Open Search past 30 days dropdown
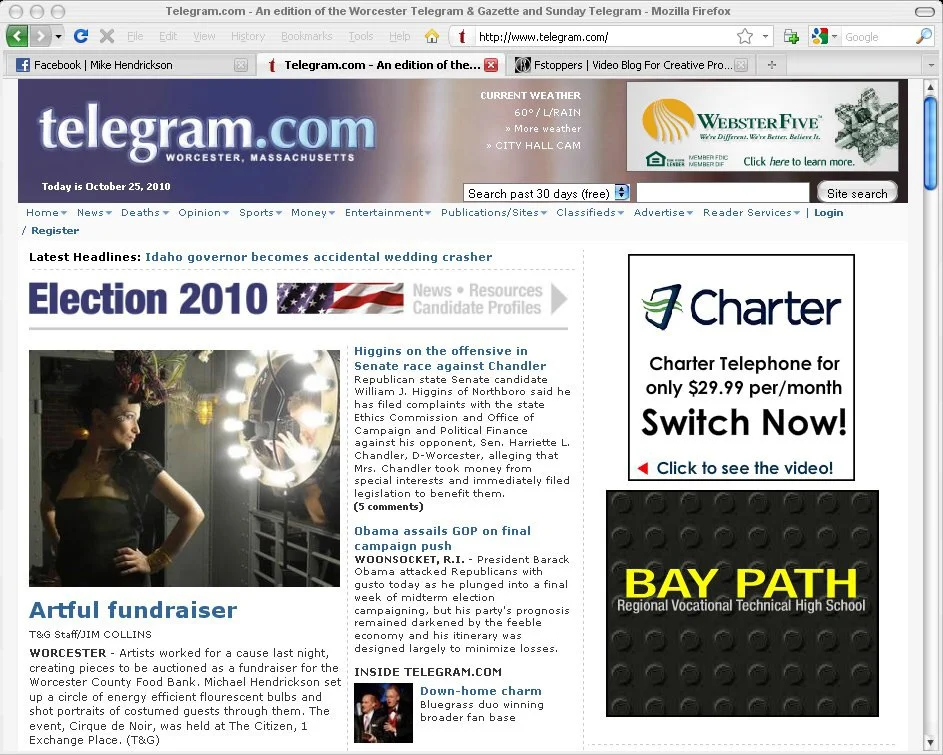Image resolution: width=943 pixels, height=755 pixels. coord(546,193)
